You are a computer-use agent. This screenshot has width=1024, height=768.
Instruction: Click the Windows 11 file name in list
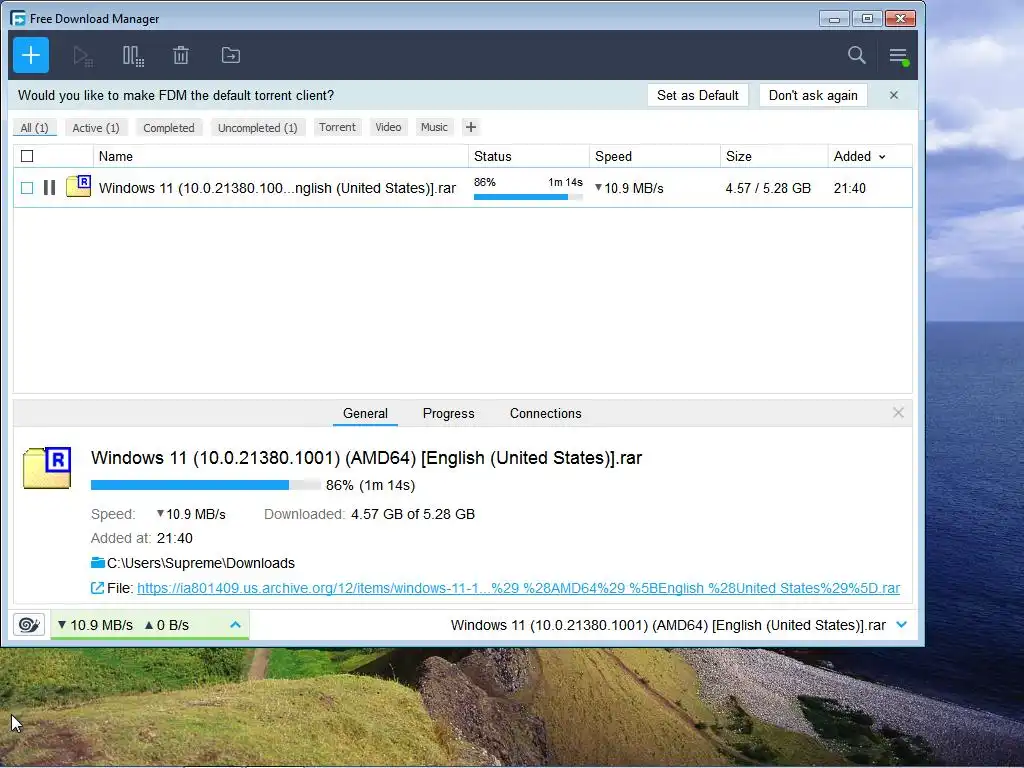pyautogui.click(x=277, y=188)
